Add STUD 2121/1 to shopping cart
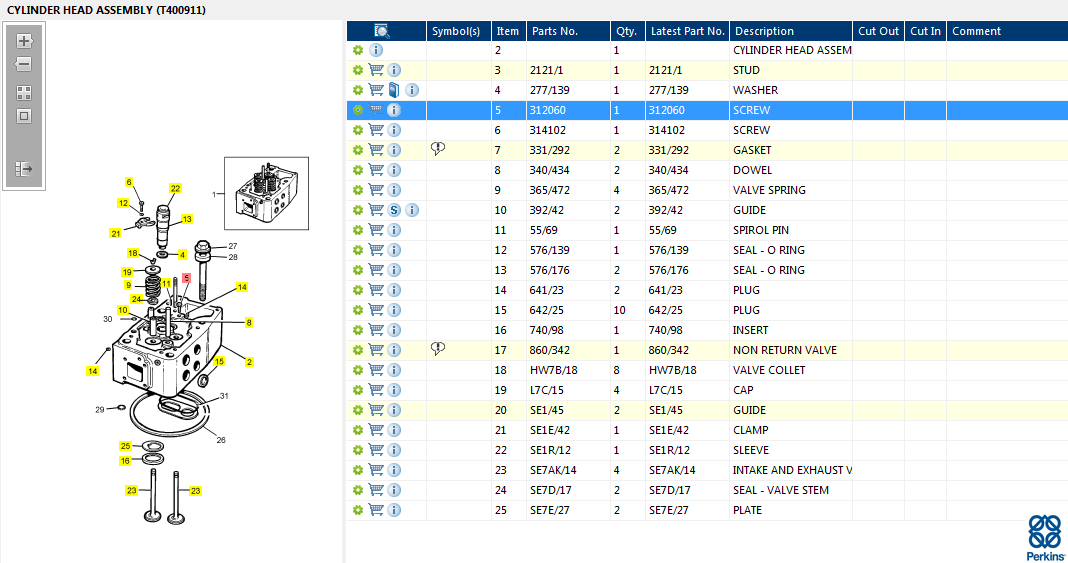1068x563 pixels. click(376, 70)
